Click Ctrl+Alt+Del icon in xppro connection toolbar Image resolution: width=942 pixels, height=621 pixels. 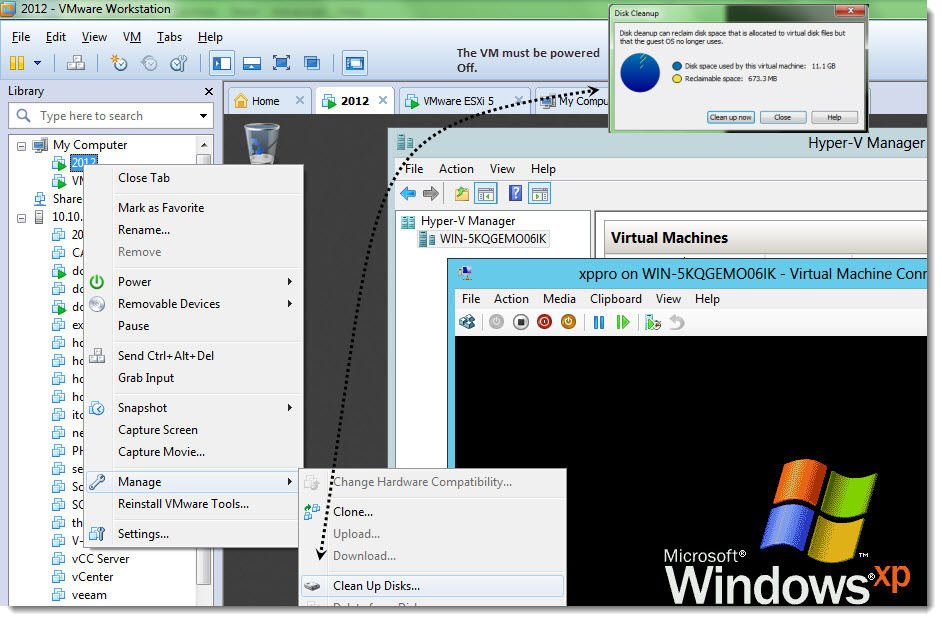click(x=467, y=323)
